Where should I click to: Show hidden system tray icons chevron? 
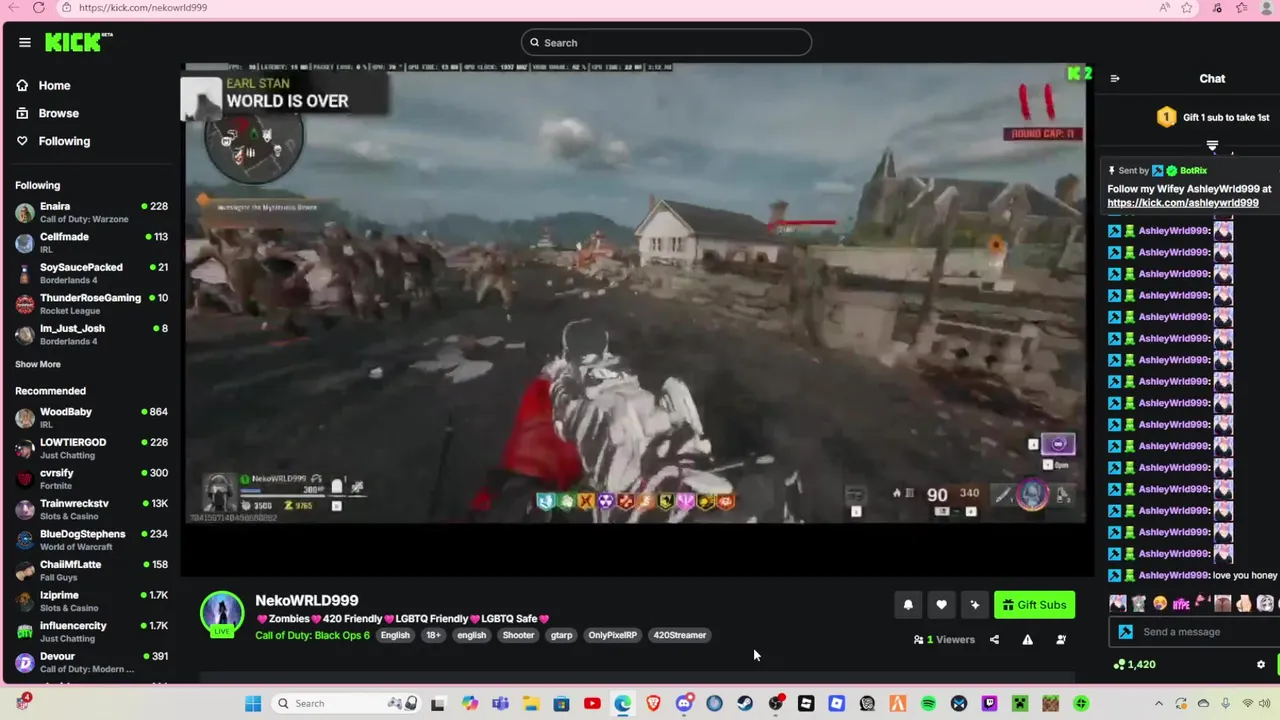tap(1159, 703)
